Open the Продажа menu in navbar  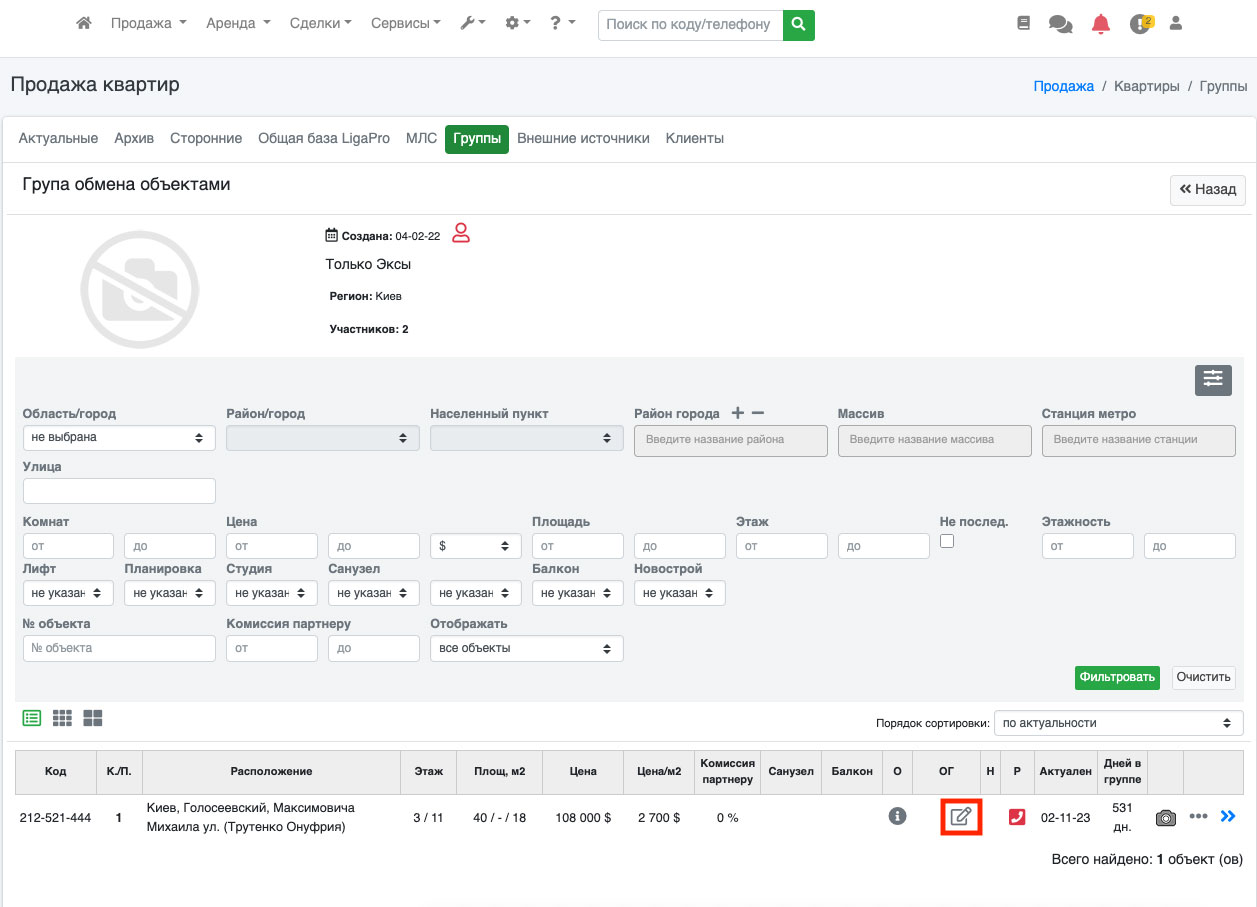pos(148,23)
